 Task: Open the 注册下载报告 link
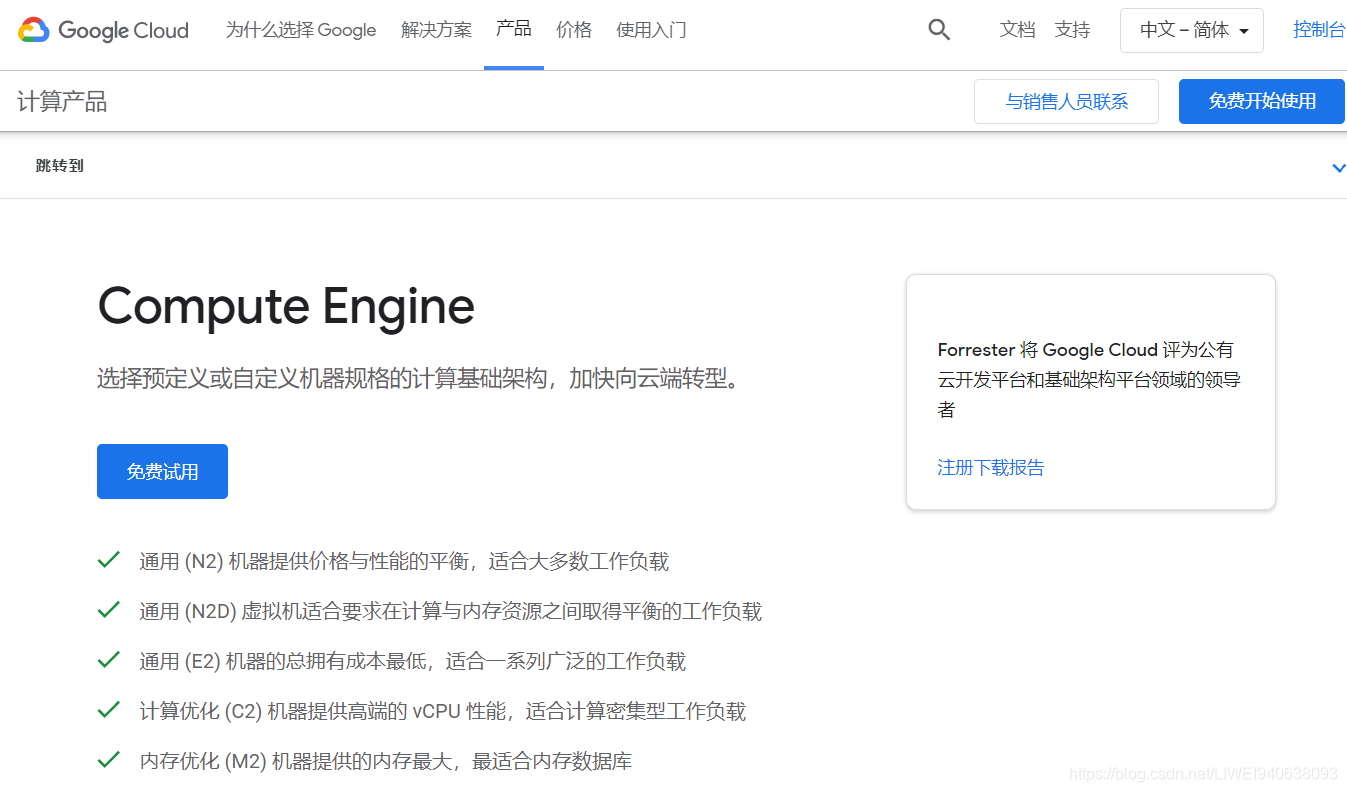click(991, 466)
